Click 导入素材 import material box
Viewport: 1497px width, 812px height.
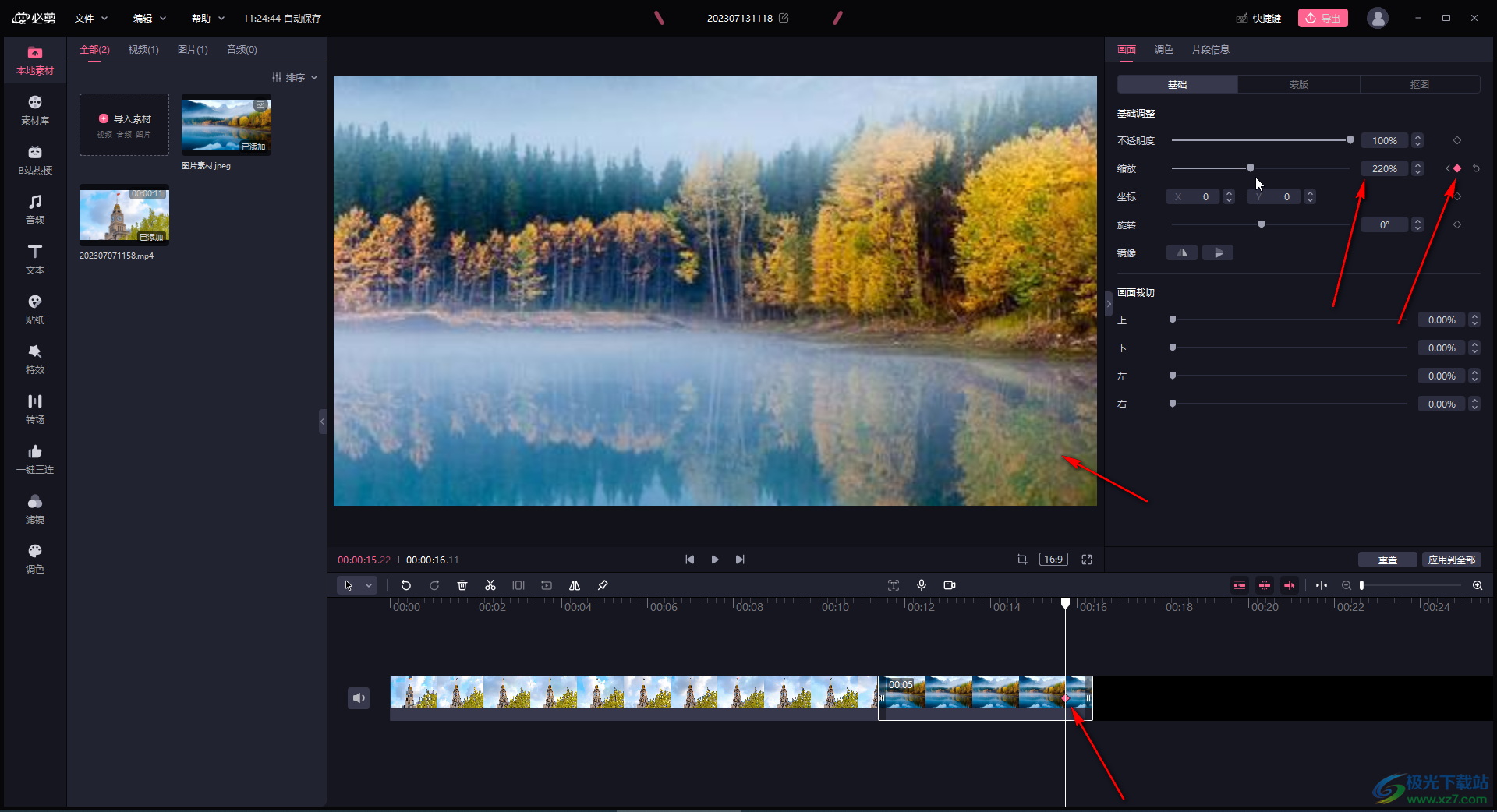coord(124,125)
